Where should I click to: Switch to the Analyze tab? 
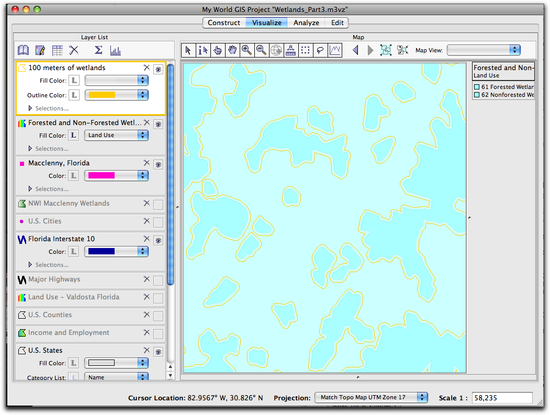(x=306, y=23)
